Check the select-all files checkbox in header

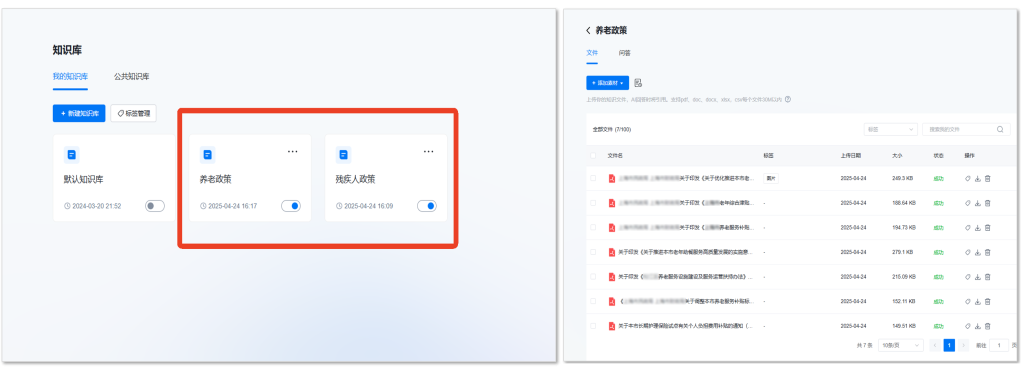click(593, 155)
